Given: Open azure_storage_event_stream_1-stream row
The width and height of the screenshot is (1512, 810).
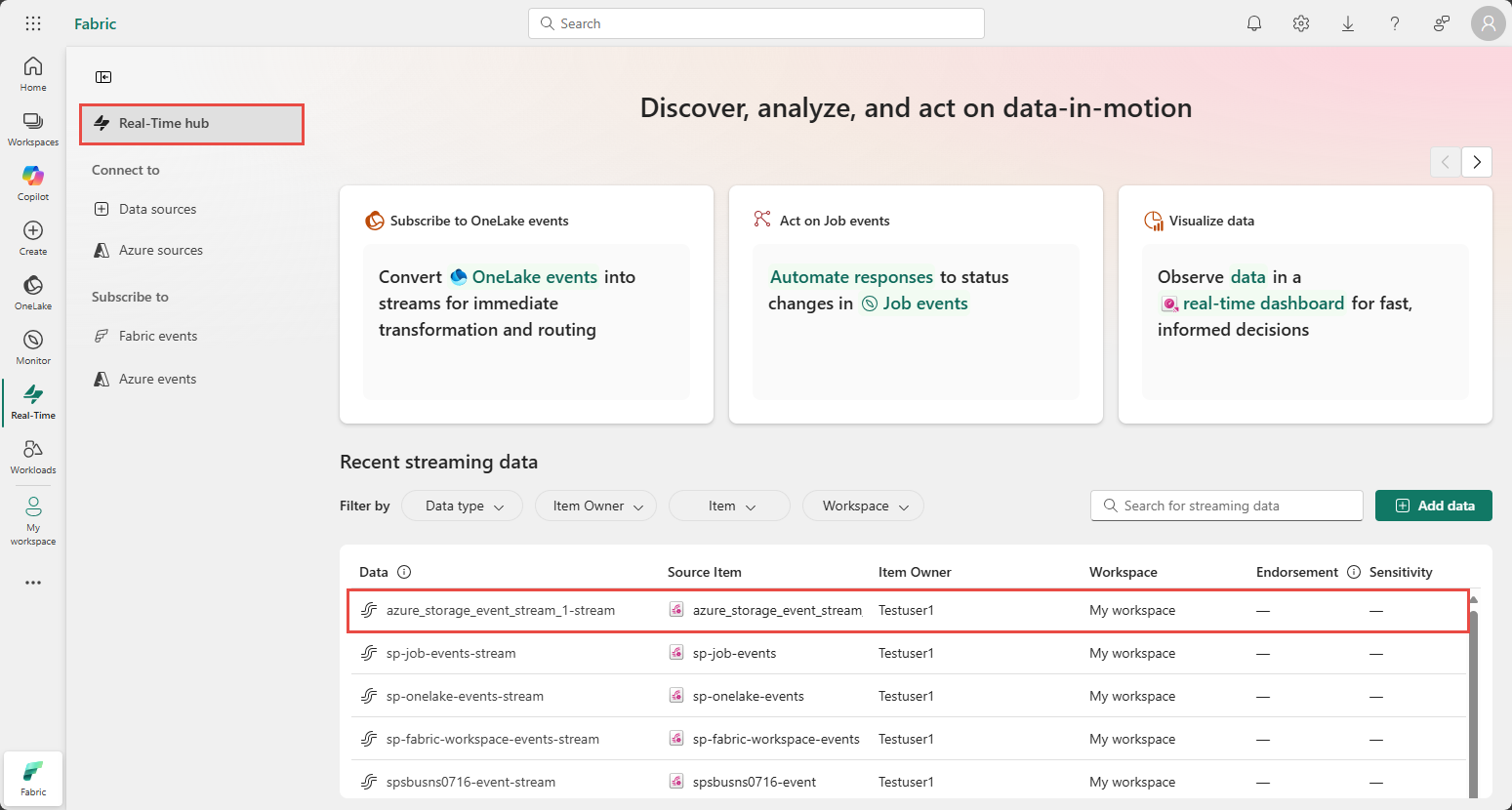Looking at the screenshot, I should (x=909, y=610).
